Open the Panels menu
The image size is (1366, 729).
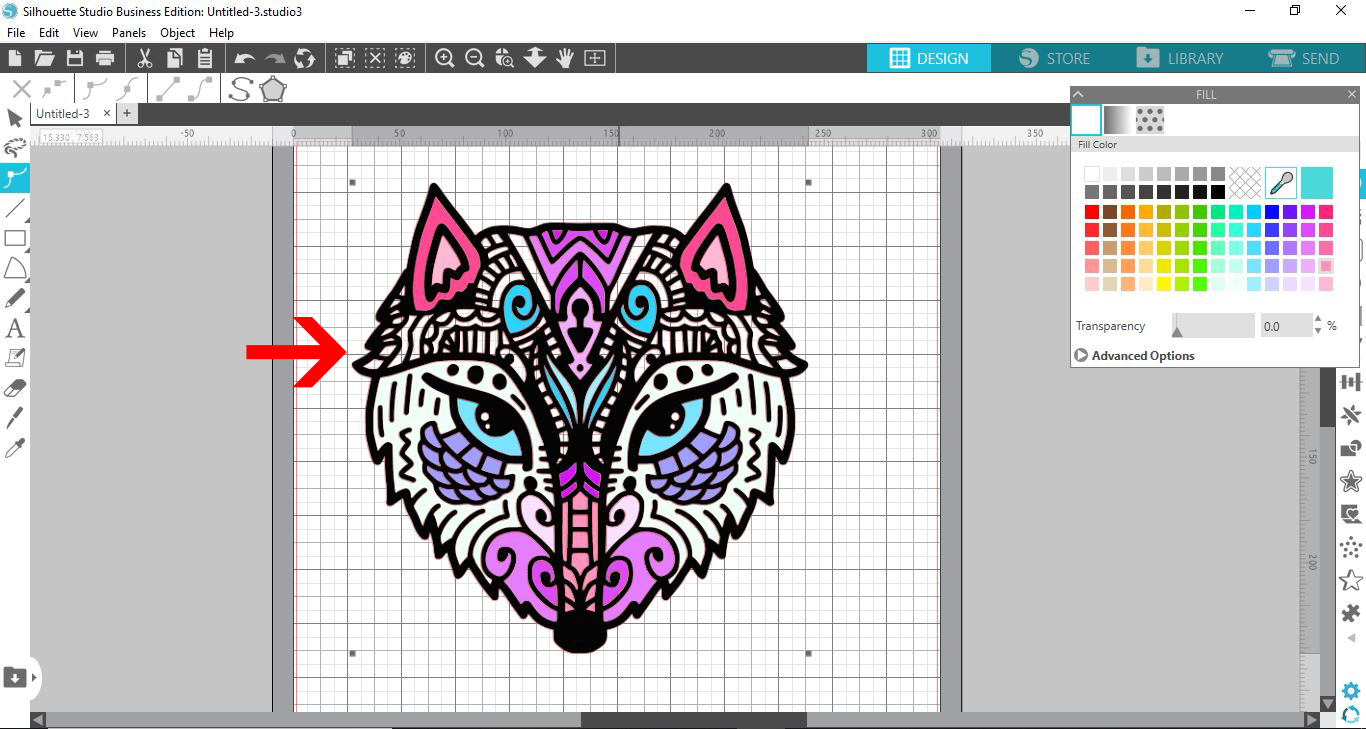pos(129,33)
